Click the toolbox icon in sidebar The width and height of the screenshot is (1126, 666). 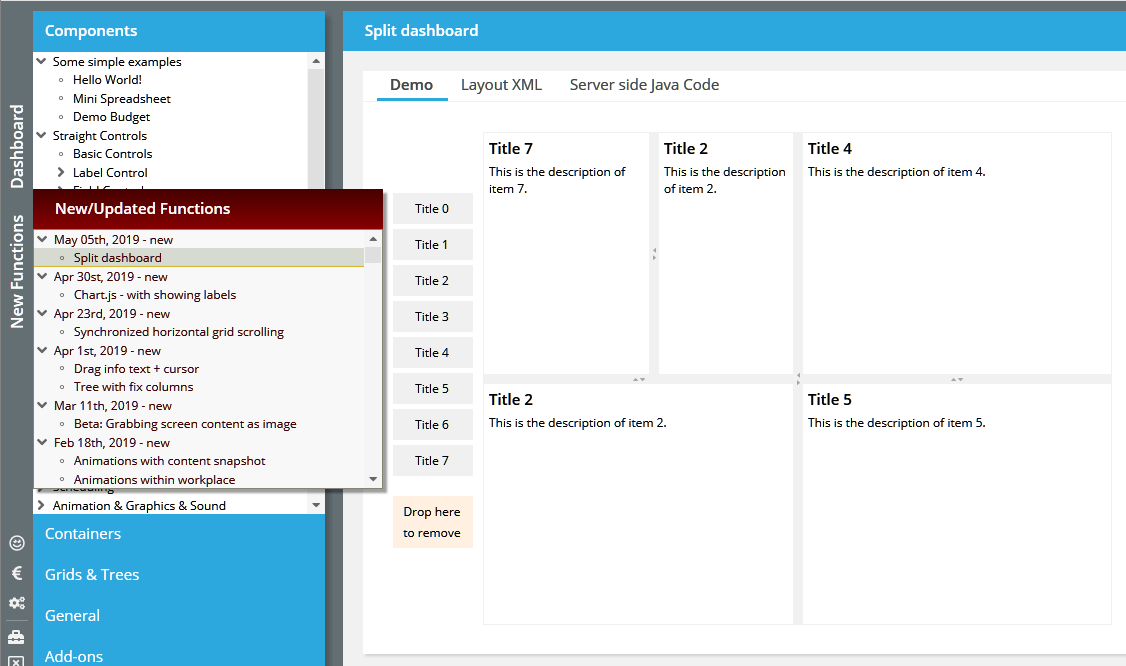tap(16, 636)
